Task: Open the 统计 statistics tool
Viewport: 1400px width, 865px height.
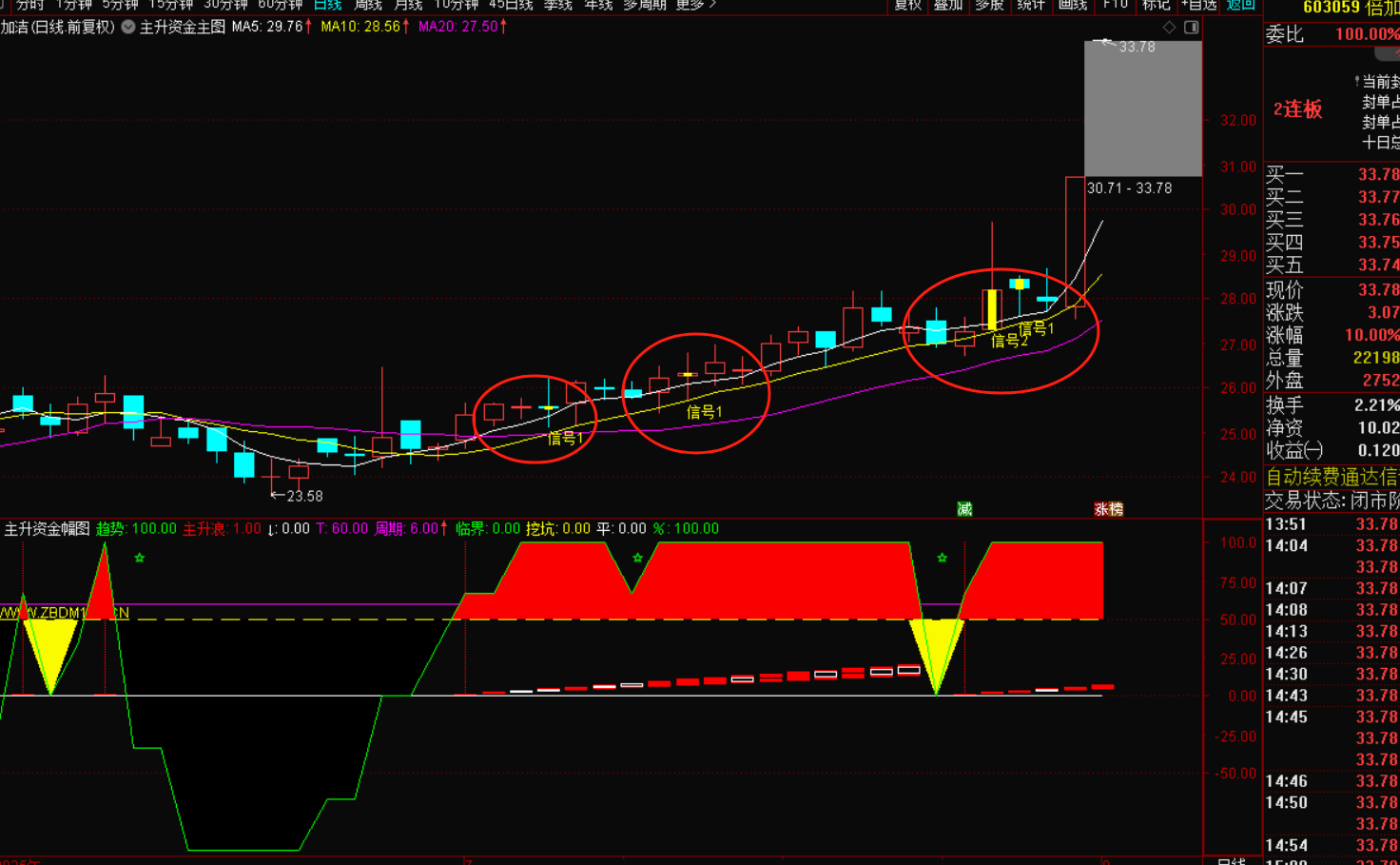Action: pos(1031,5)
